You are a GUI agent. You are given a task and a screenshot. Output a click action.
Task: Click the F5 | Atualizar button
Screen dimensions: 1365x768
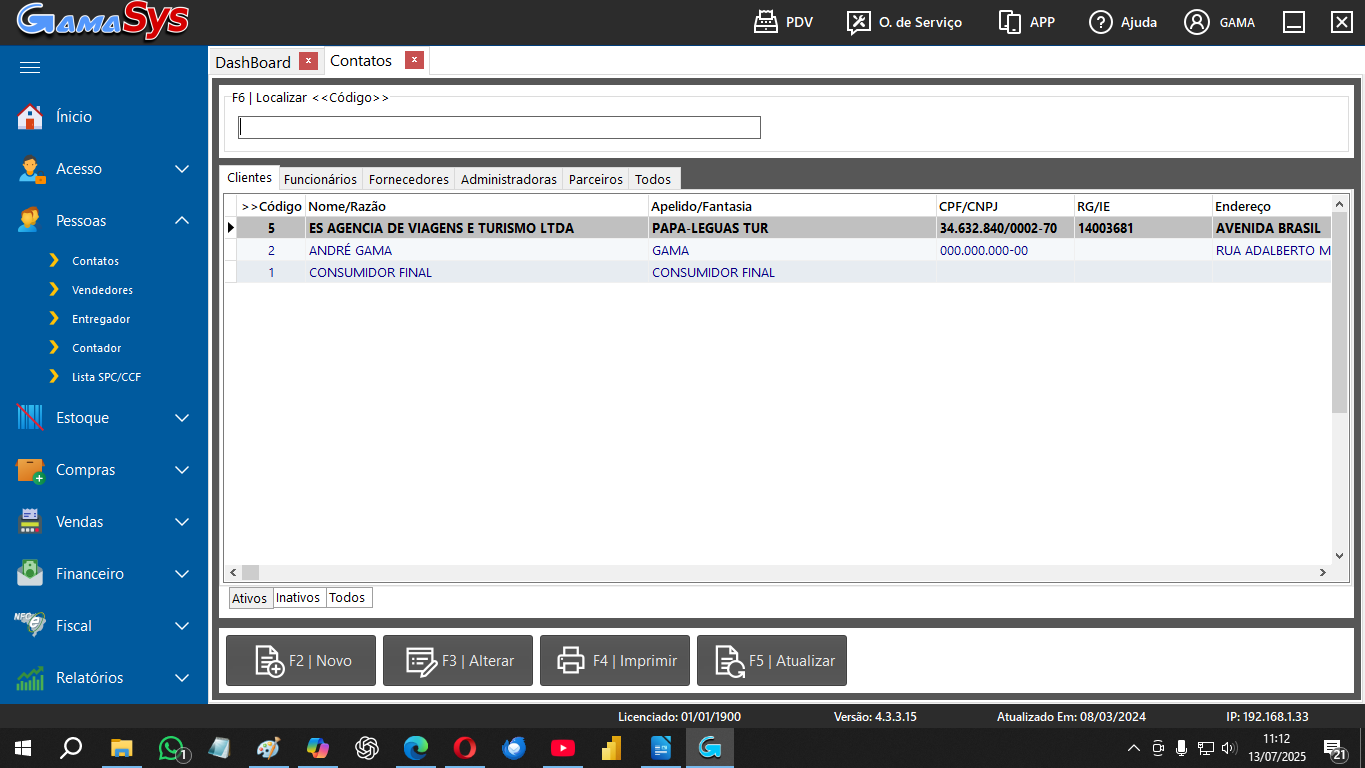[771, 661]
